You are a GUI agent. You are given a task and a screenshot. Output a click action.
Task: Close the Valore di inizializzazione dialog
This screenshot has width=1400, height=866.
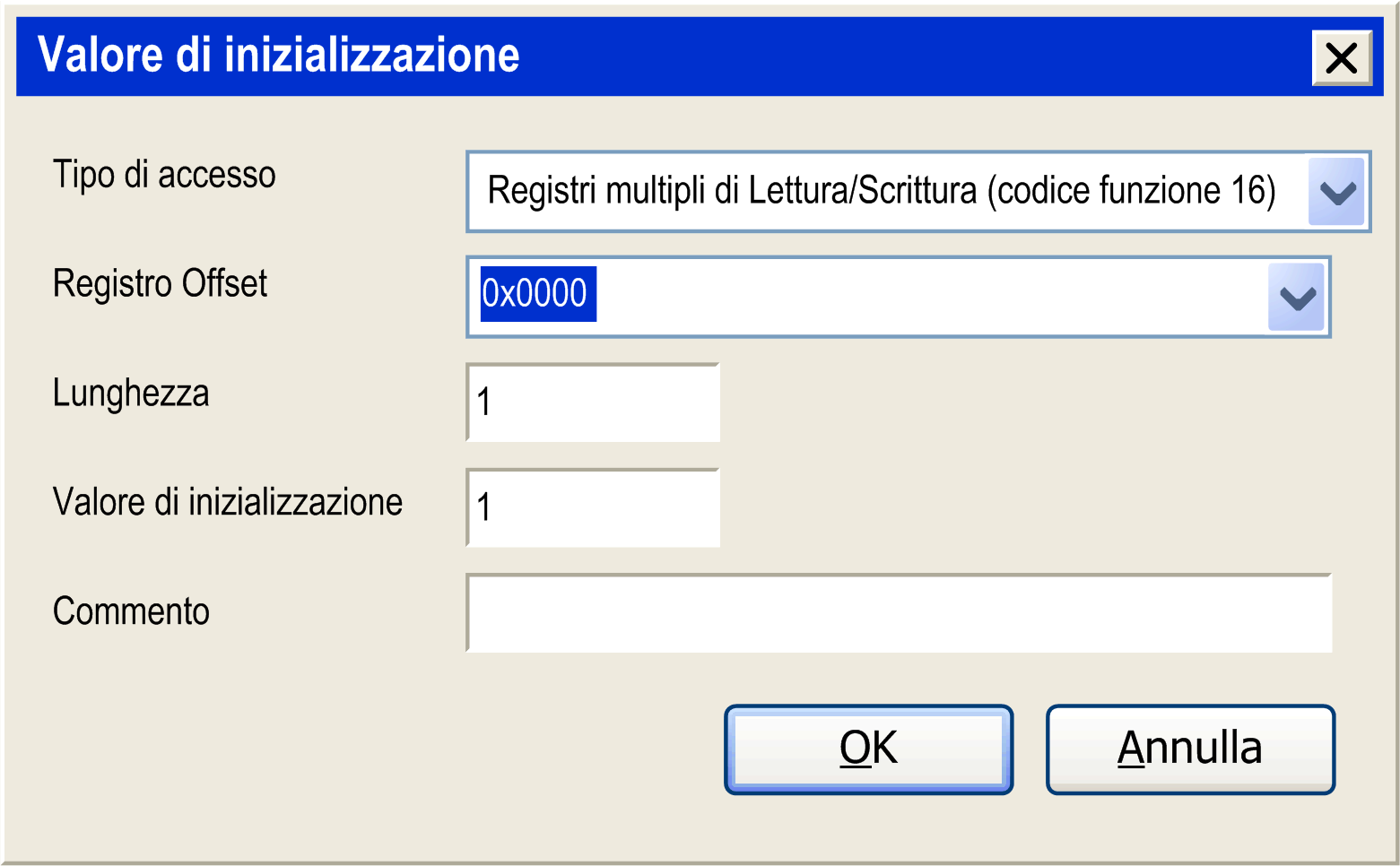(x=1342, y=58)
